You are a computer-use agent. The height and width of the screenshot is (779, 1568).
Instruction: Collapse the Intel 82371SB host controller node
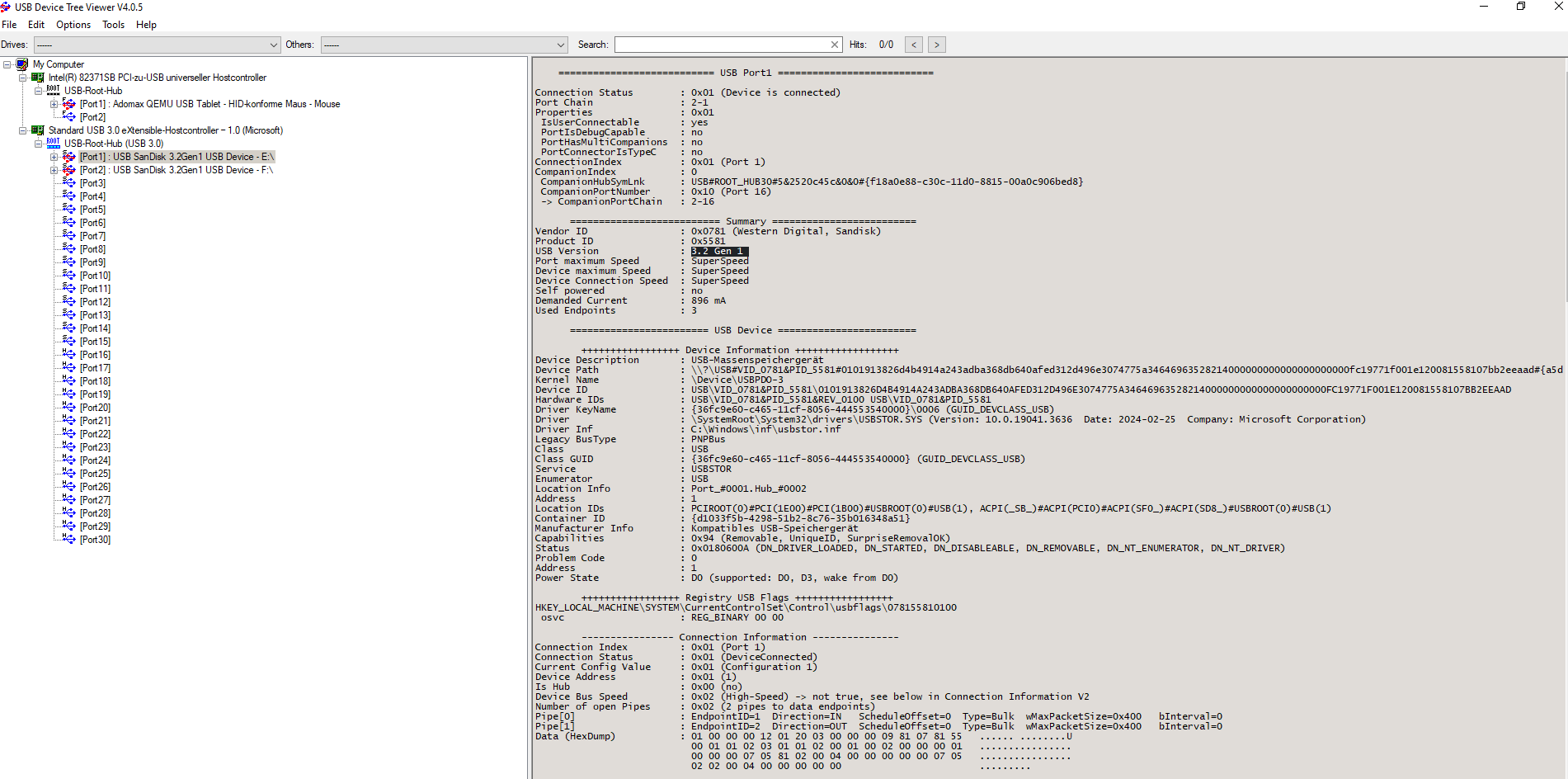pos(23,78)
